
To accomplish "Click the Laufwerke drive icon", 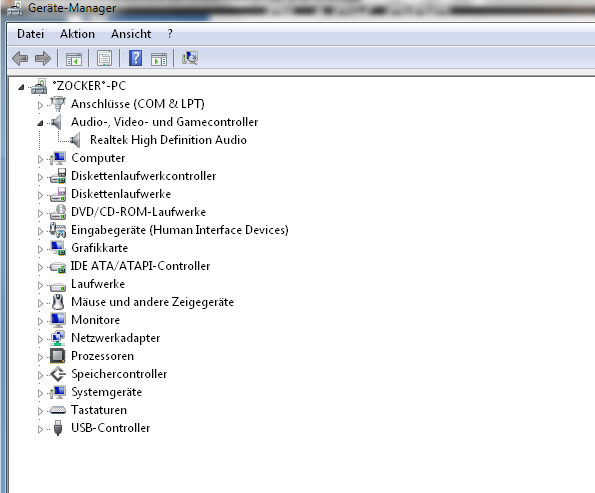I will point(58,287).
